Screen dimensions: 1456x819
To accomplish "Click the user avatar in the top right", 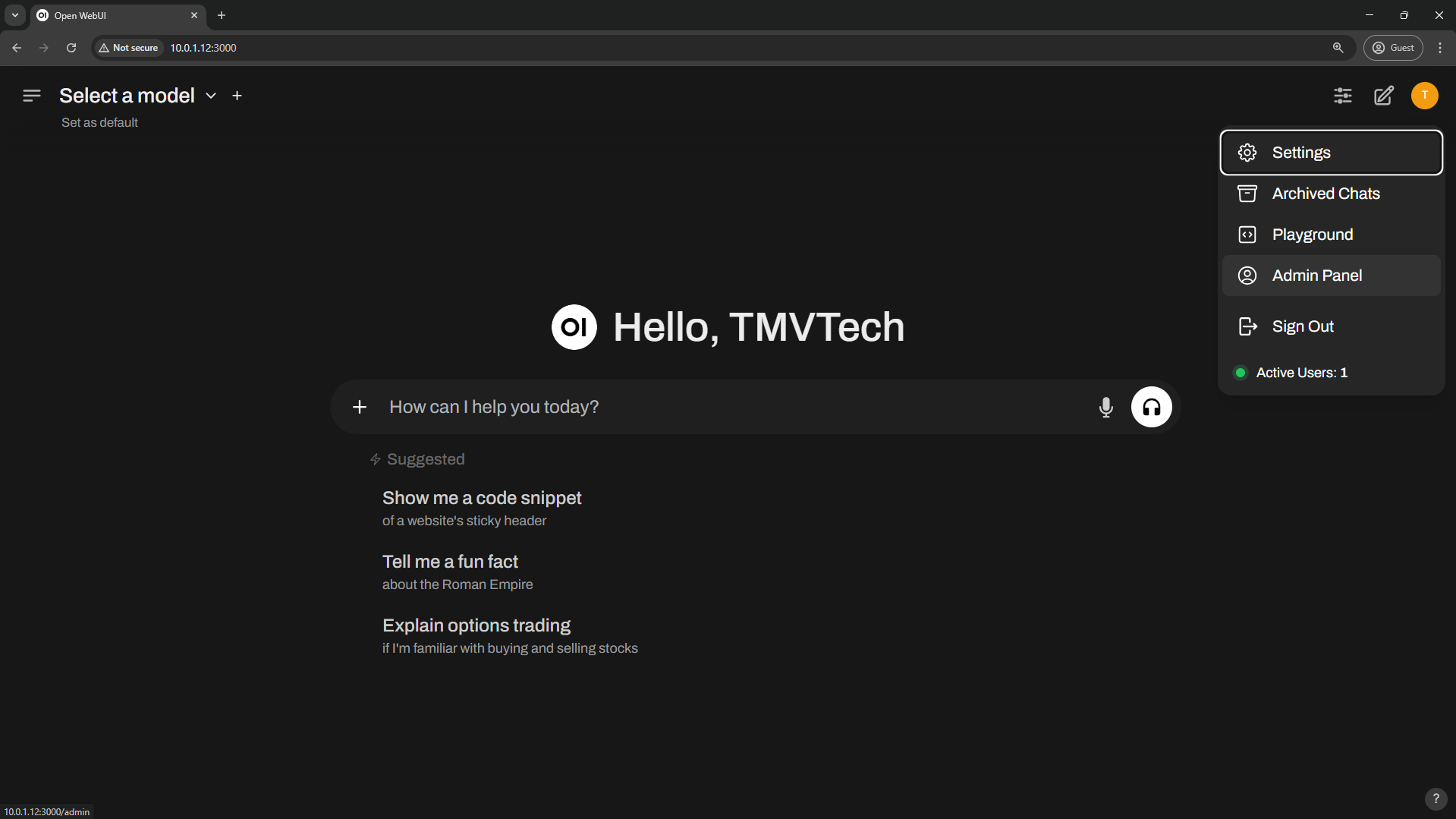I will pos(1423,96).
